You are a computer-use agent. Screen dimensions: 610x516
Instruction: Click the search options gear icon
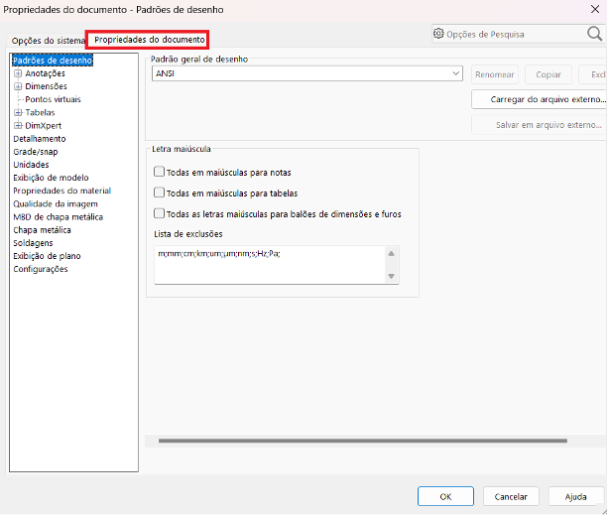(x=438, y=34)
